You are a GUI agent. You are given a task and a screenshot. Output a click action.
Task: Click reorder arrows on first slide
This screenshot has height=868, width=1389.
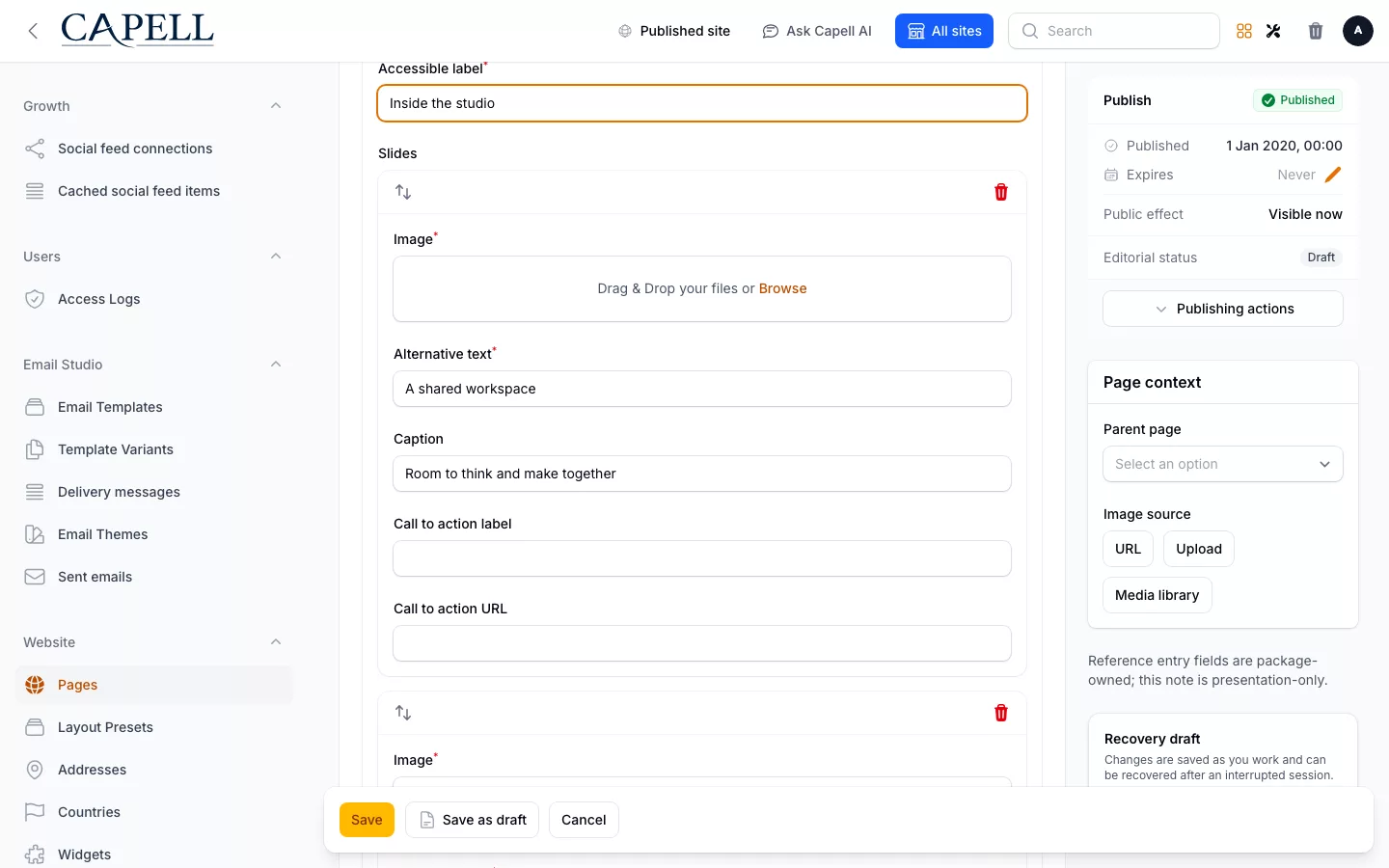403,192
